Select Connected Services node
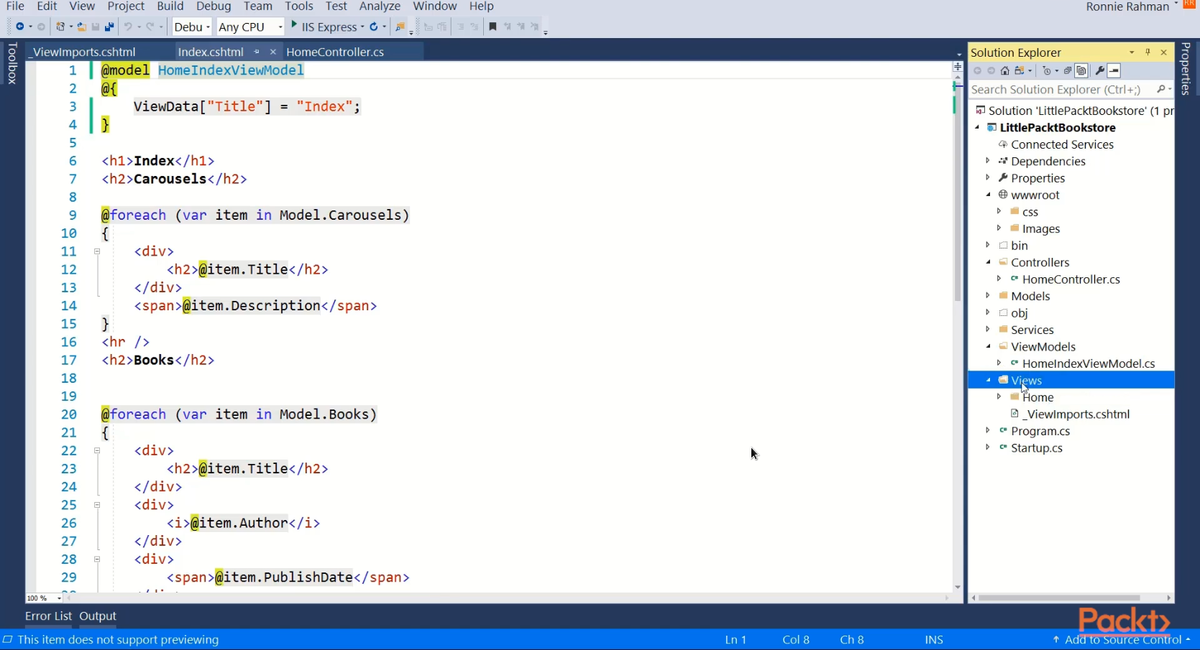The image size is (1200, 650). coord(1062,145)
